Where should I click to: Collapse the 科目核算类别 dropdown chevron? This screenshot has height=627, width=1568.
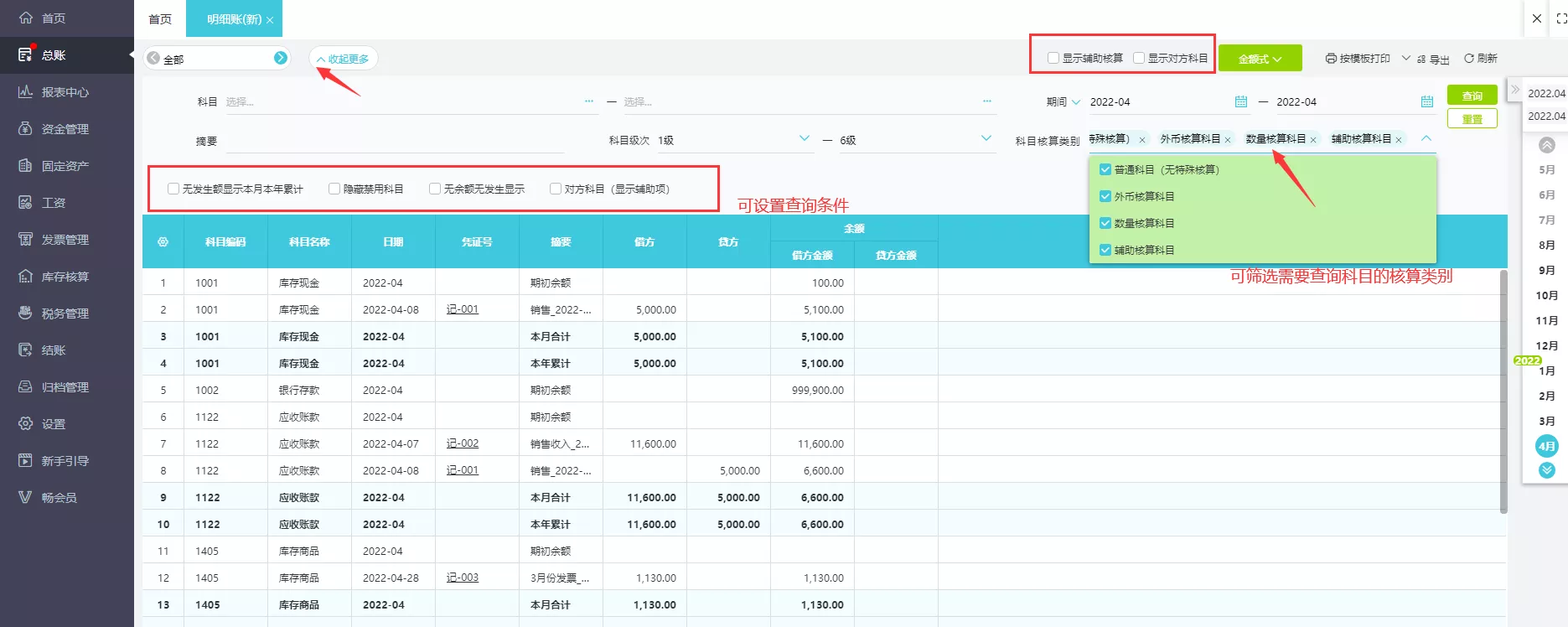click(1426, 138)
